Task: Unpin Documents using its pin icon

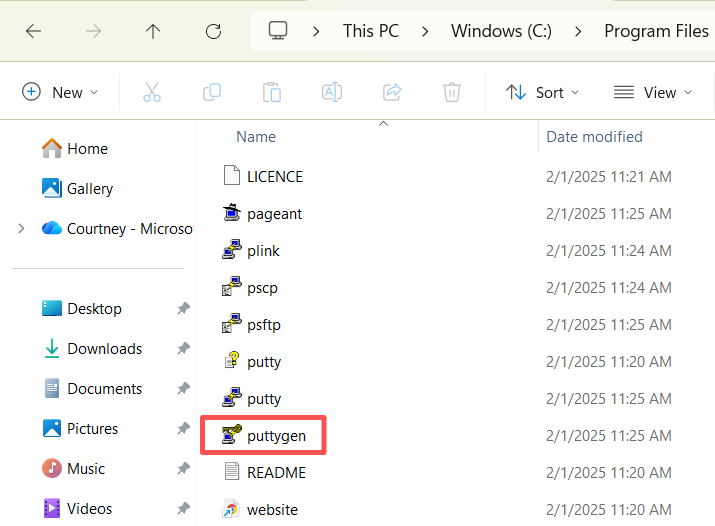Action: 183,388
